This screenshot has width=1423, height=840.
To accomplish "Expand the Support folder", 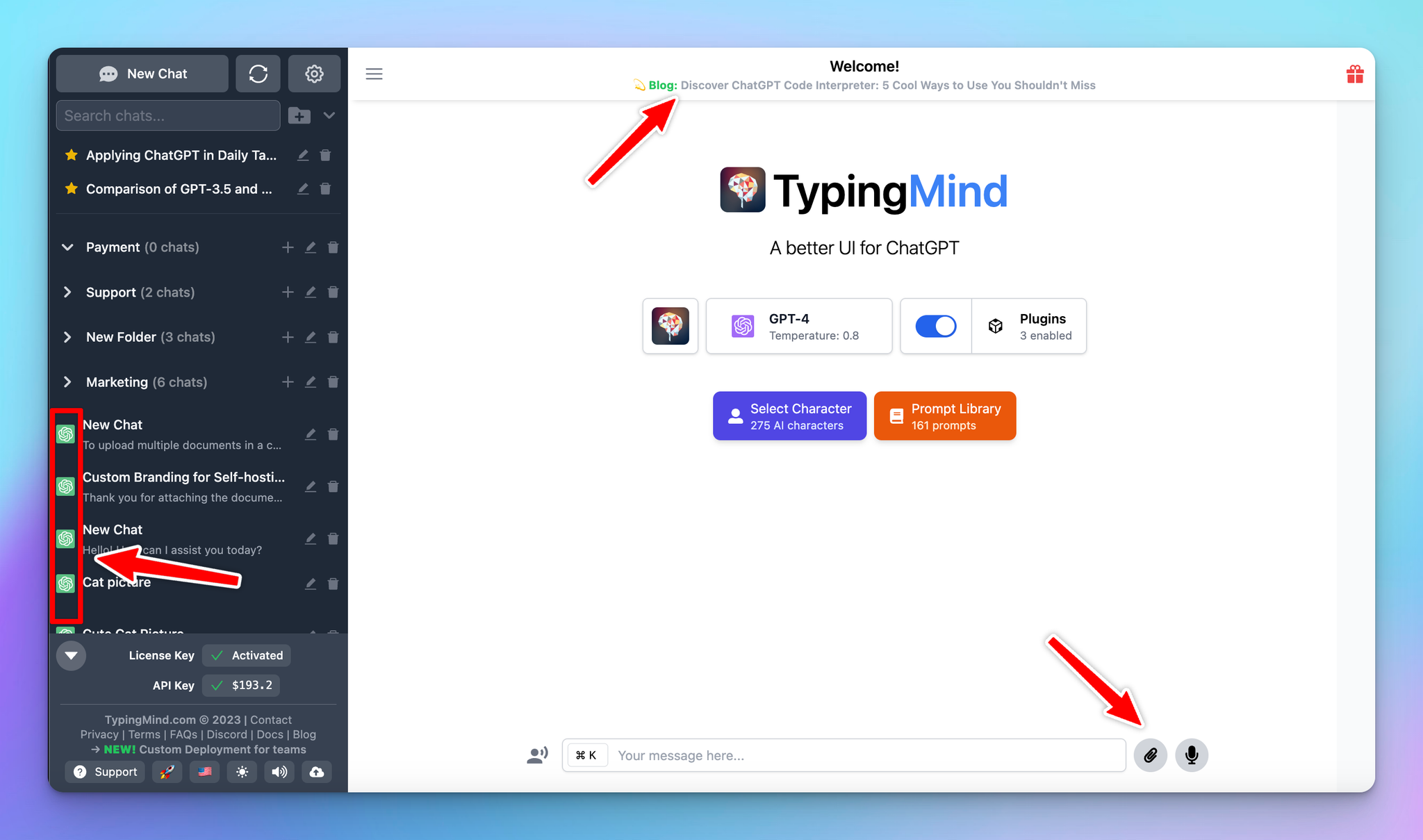I will click(x=67, y=292).
